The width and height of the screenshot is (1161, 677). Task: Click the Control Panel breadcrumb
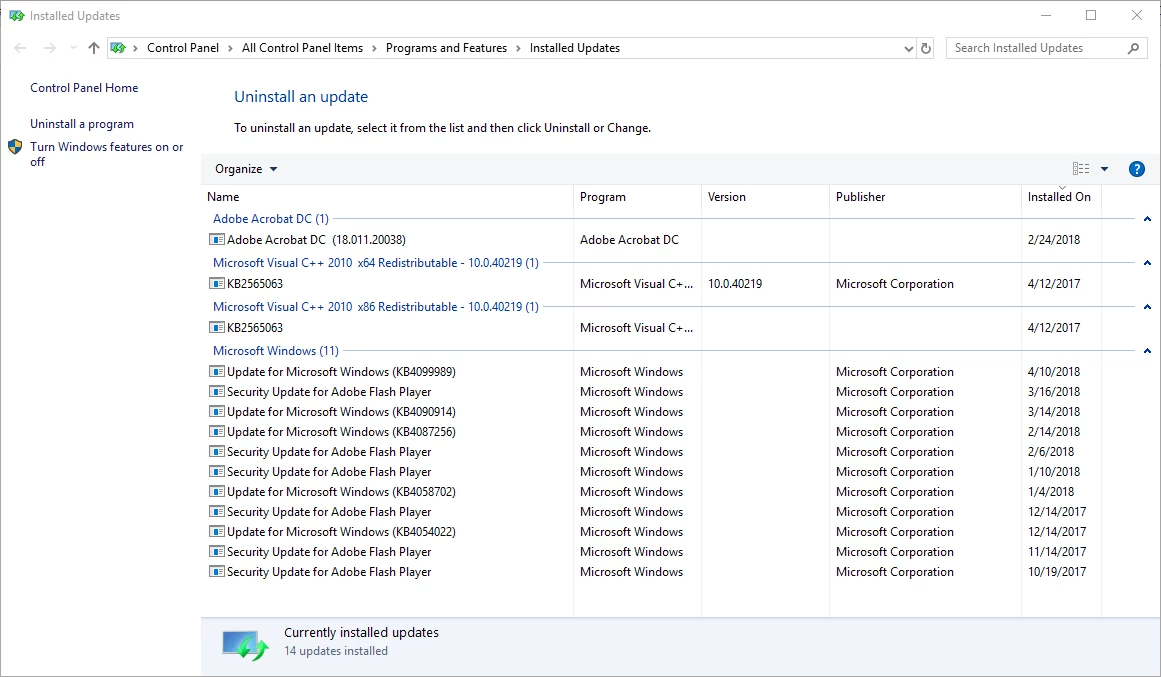[x=183, y=48]
